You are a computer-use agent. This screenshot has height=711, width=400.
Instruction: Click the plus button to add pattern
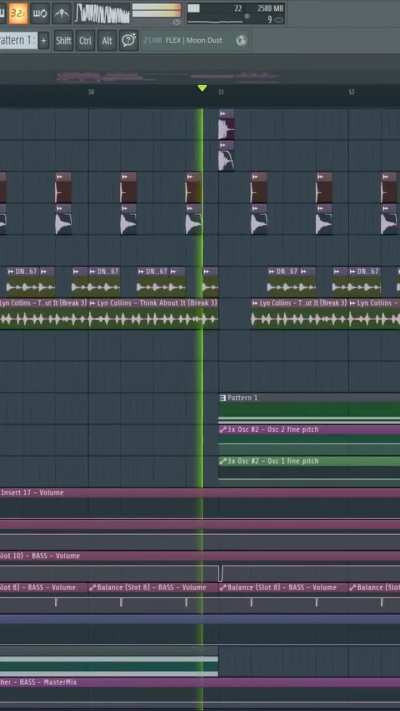coord(44,41)
